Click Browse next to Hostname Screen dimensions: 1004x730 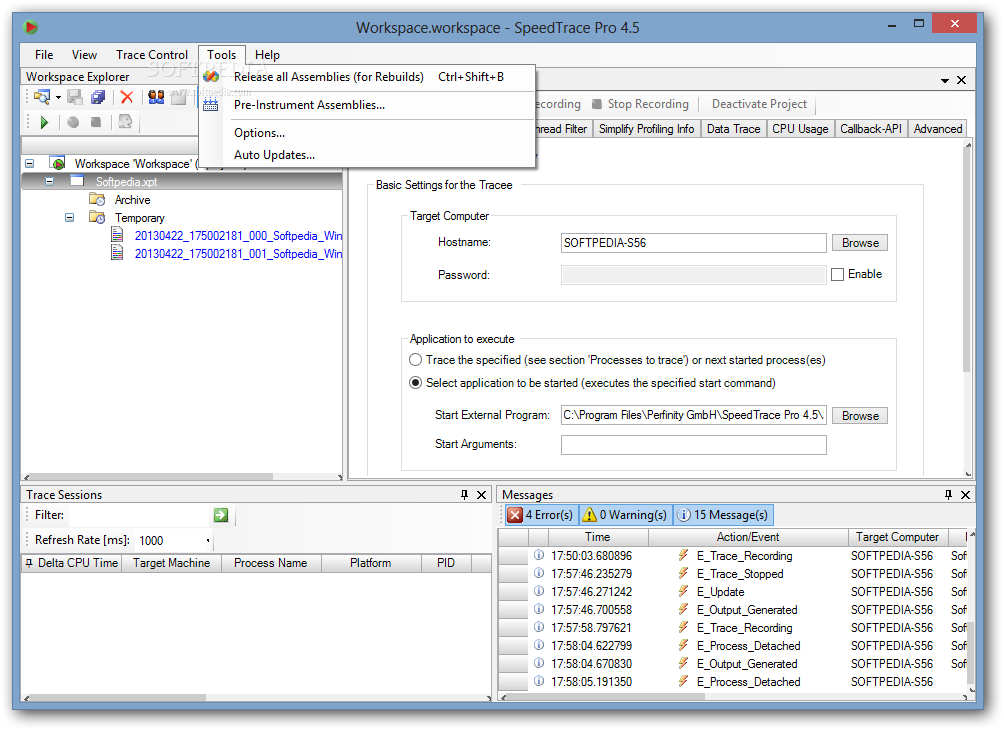[x=860, y=243]
